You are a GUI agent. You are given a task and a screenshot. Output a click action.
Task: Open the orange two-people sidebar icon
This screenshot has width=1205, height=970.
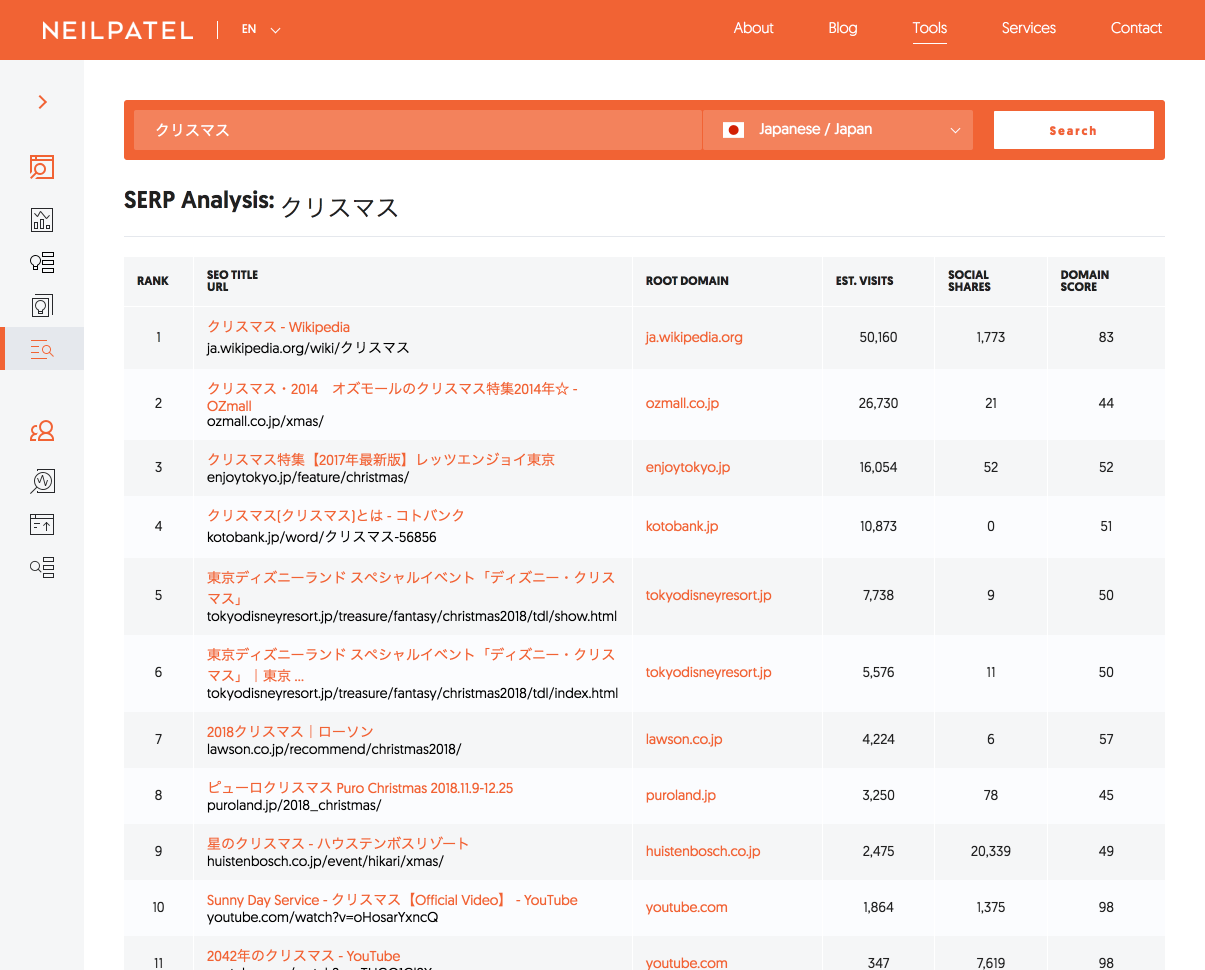(x=42, y=431)
